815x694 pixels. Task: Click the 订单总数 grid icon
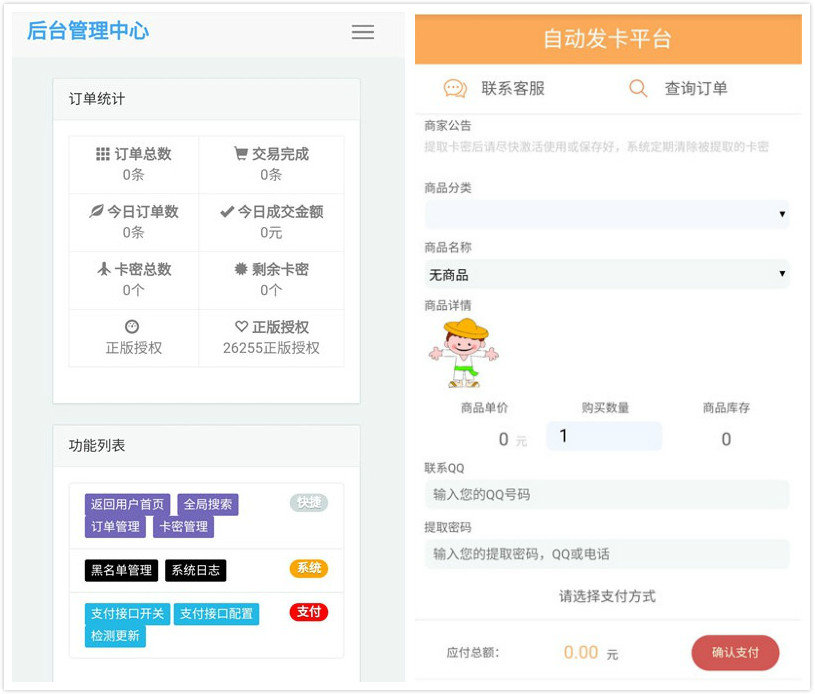click(102, 154)
